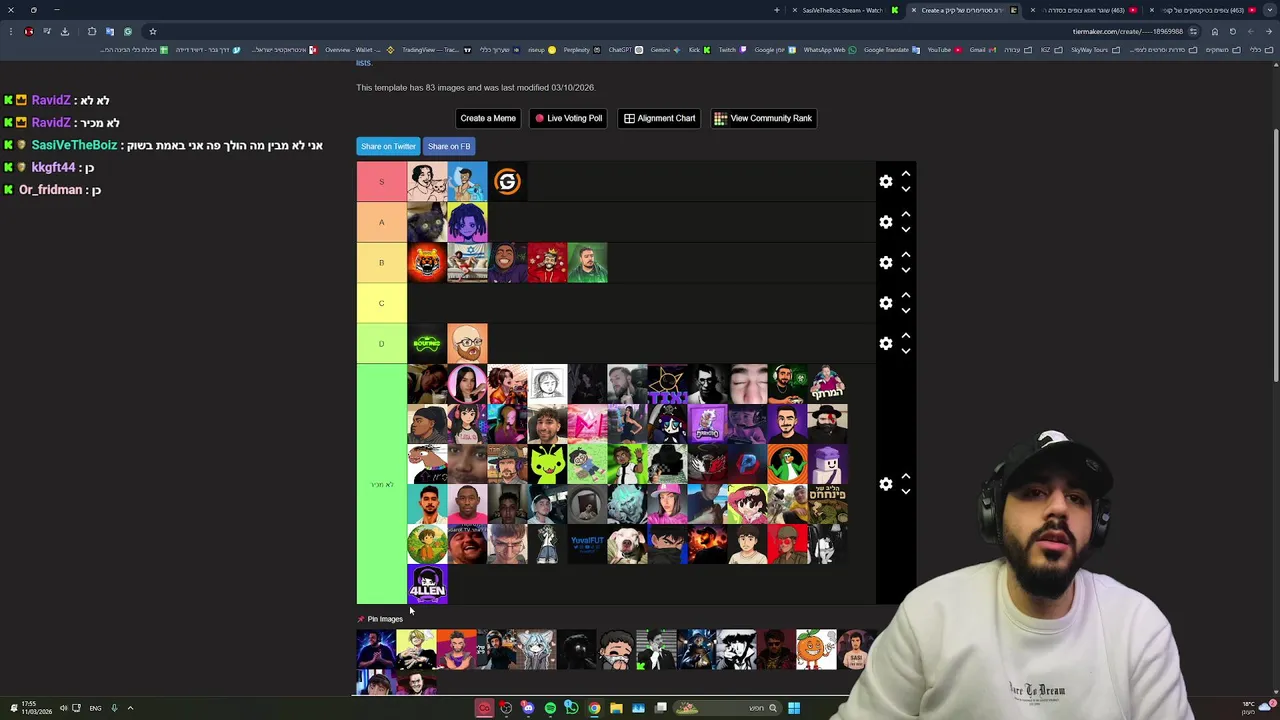Open settings gear for the C tier row
This screenshot has width=1280, height=720.
pyautogui.click(x=885, y=303)
